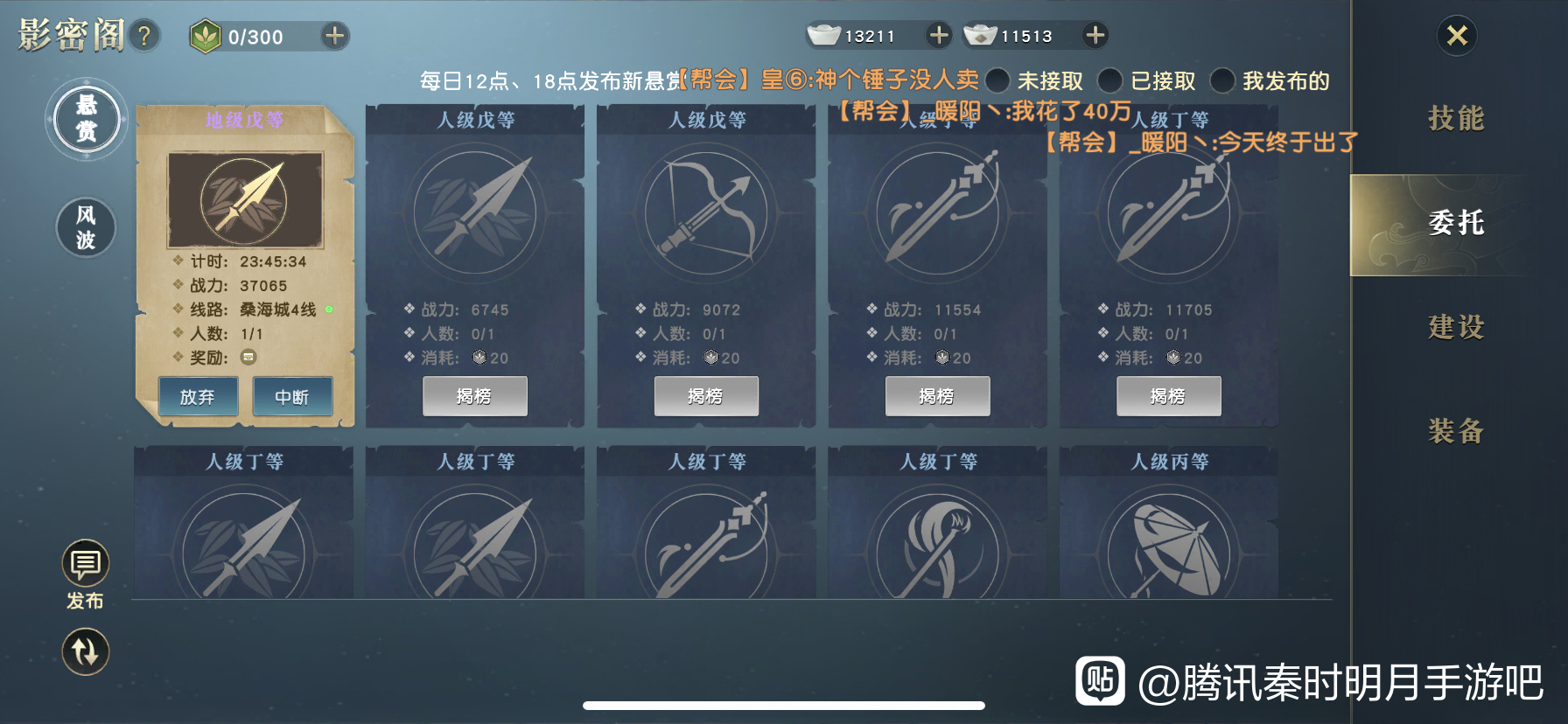Add ingots with plus next to 11513
The height and width of the screenshot is (724, 1568).
click(1095, 35)
